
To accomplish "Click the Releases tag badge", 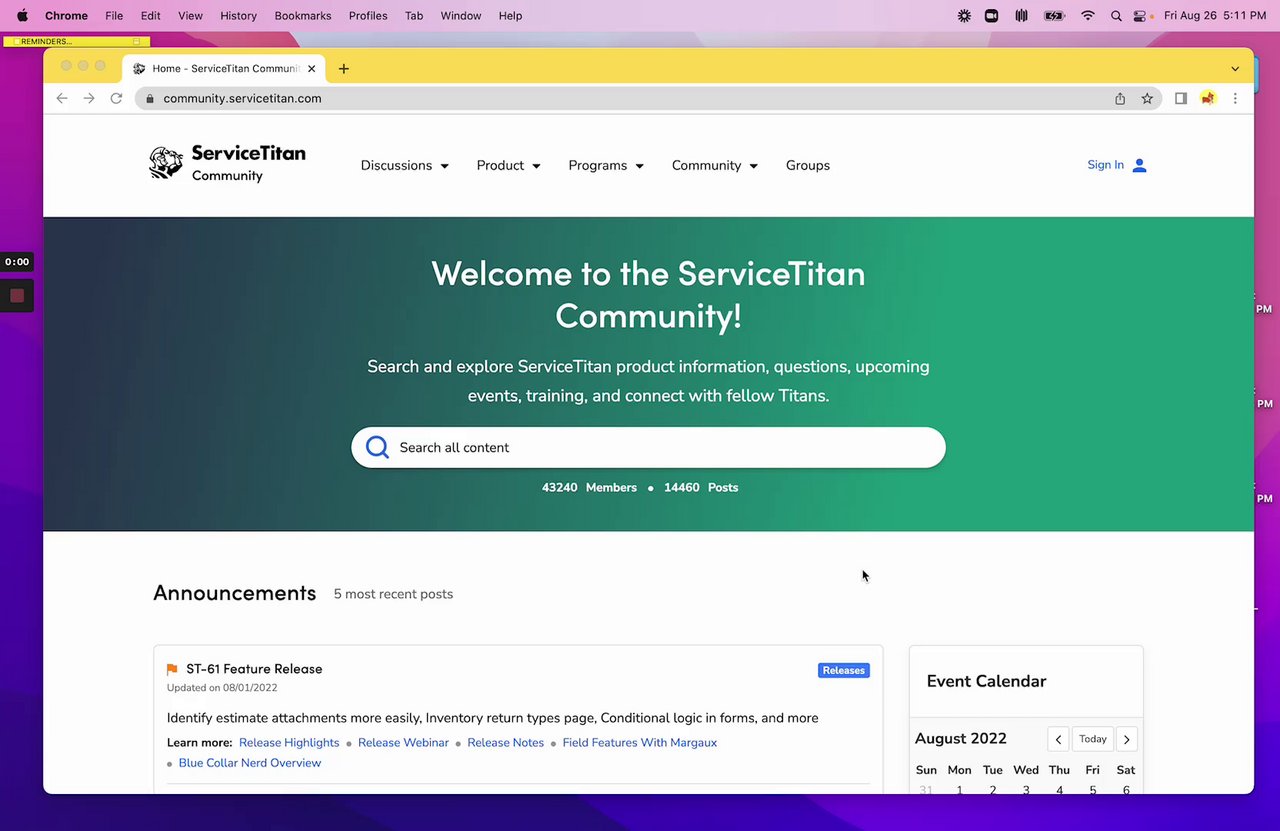I will click(x=844, y=670).
